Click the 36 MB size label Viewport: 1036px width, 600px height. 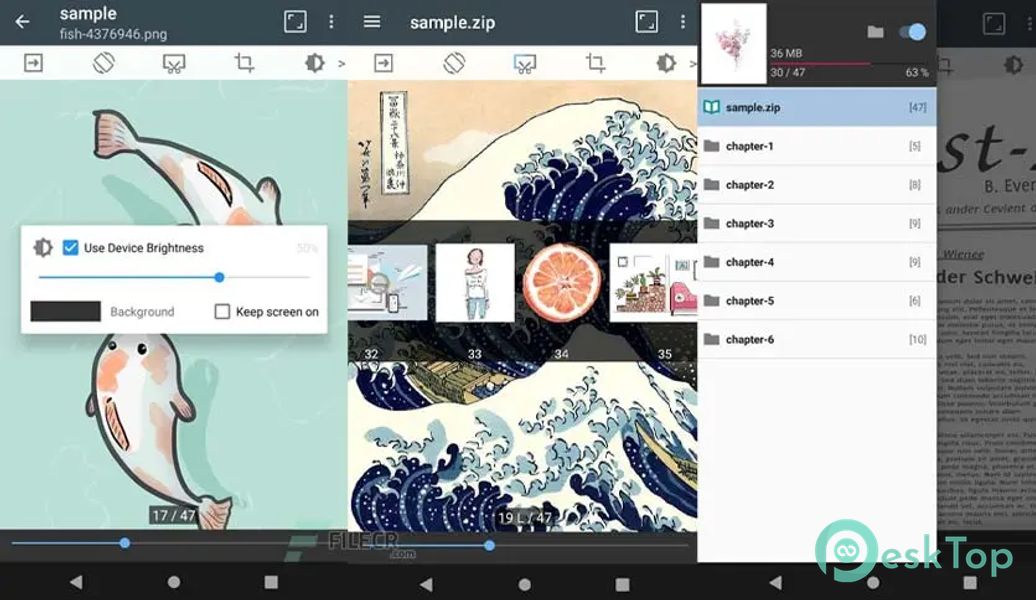(786, 53)
